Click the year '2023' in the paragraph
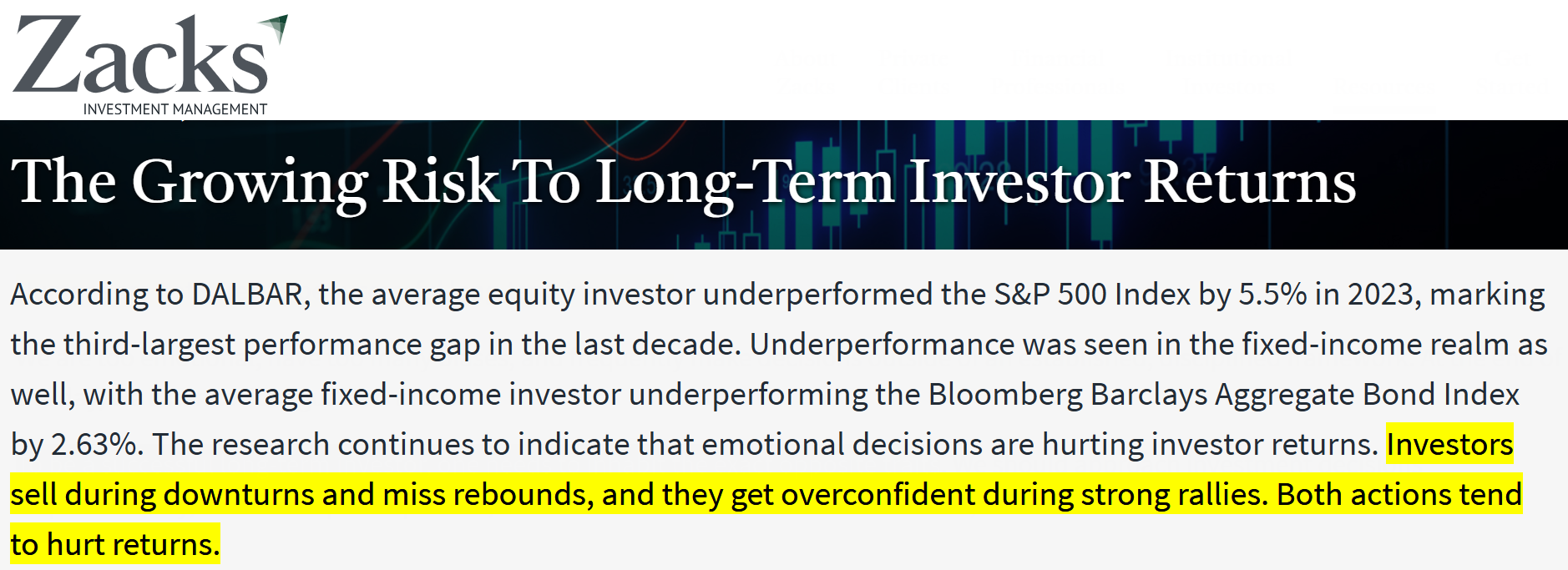 tap(1381, 295)
